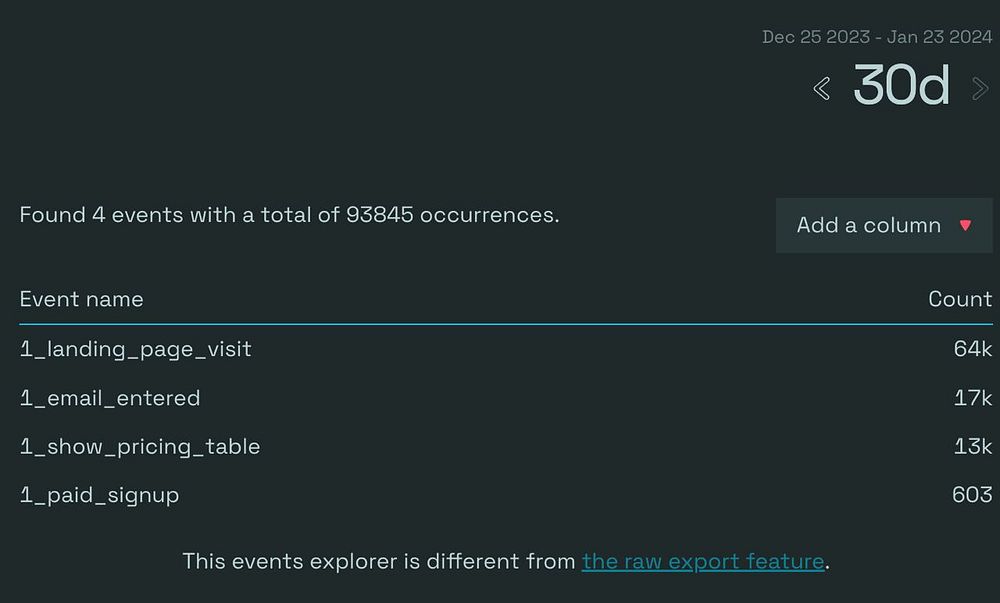Open the 30d time range selector
The image size is (1000, 603).
(901, 86)
